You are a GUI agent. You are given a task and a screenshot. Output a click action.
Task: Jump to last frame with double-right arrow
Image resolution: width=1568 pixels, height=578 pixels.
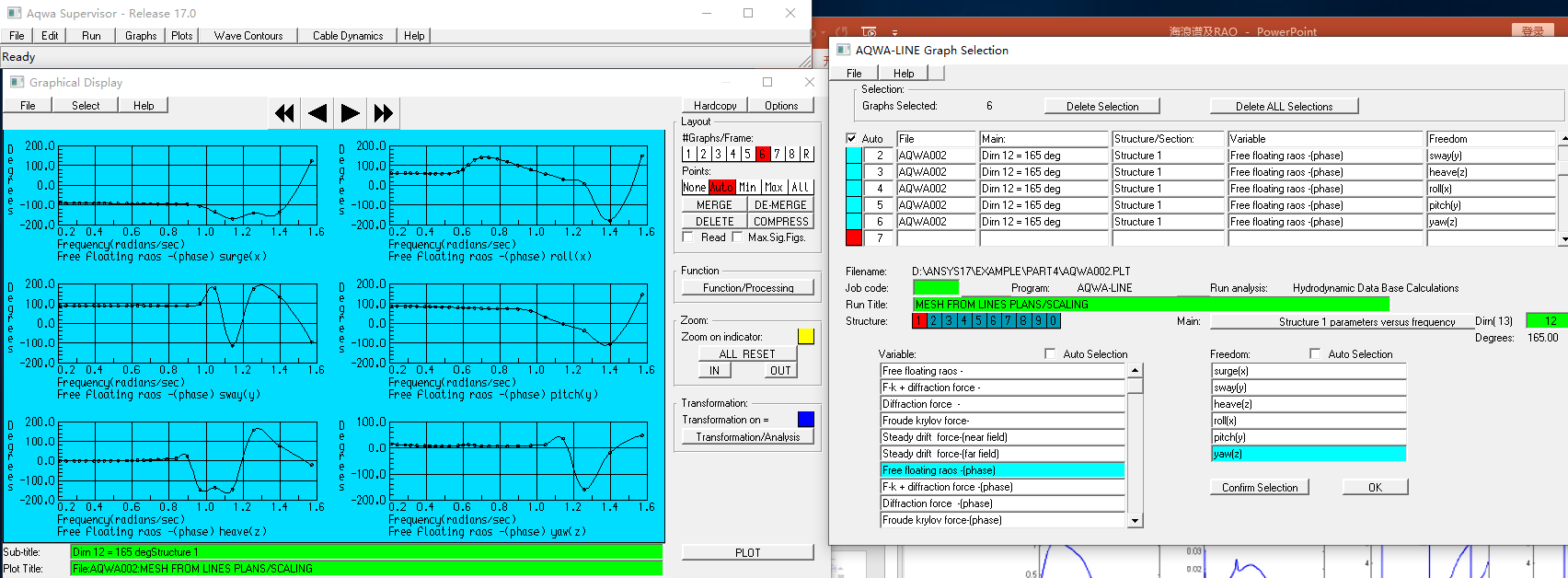[x=384, y=113]
